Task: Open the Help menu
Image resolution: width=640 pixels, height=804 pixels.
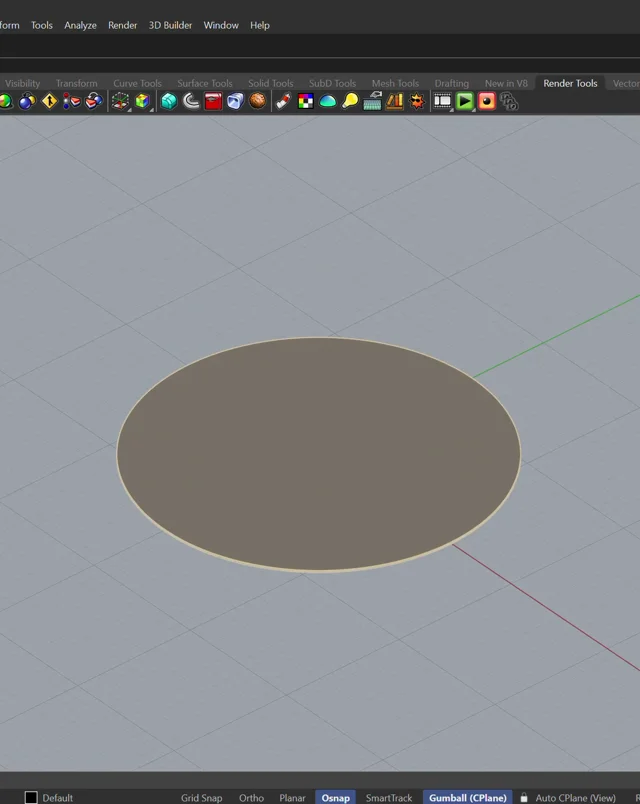Action: pos(259,25)
